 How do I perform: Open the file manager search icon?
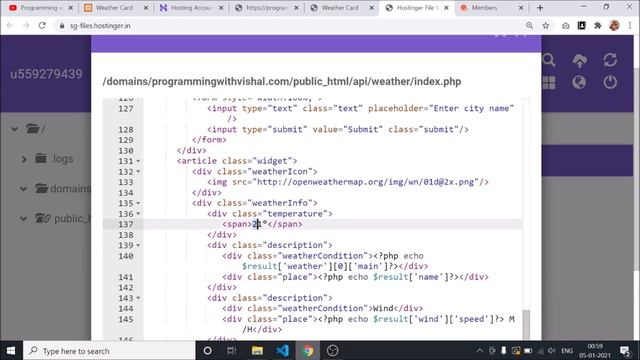[x=549, y=60]
